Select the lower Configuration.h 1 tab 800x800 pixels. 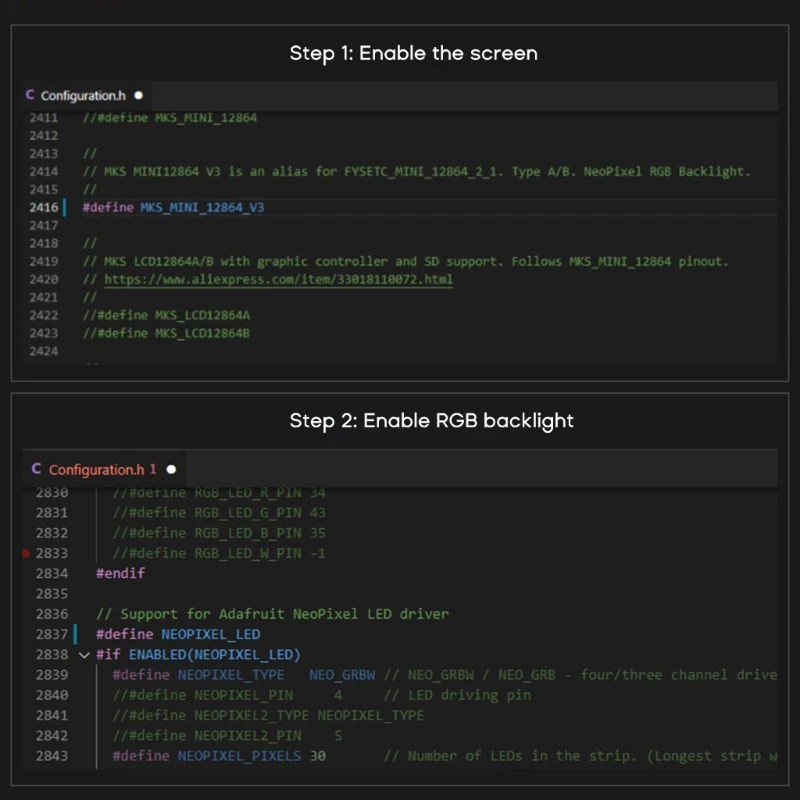(x=104, y=469)
